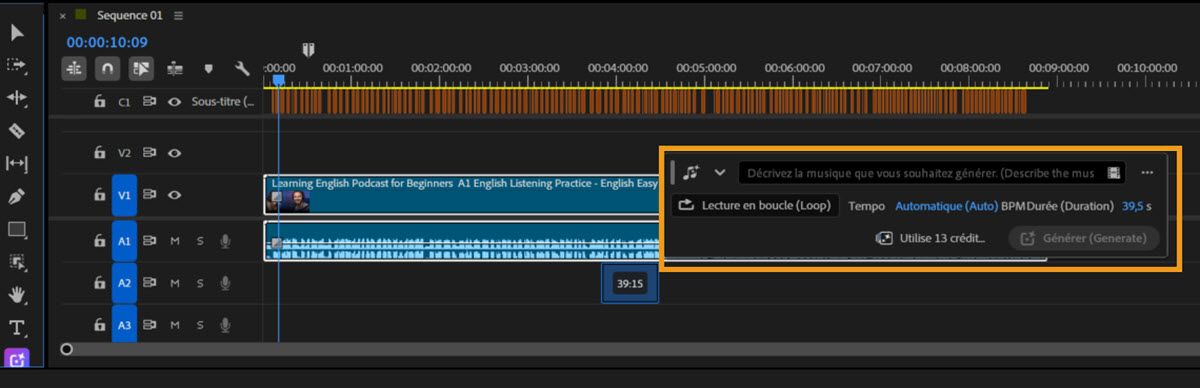
Task: Add a marker with the marker icon
Action: 209,69
